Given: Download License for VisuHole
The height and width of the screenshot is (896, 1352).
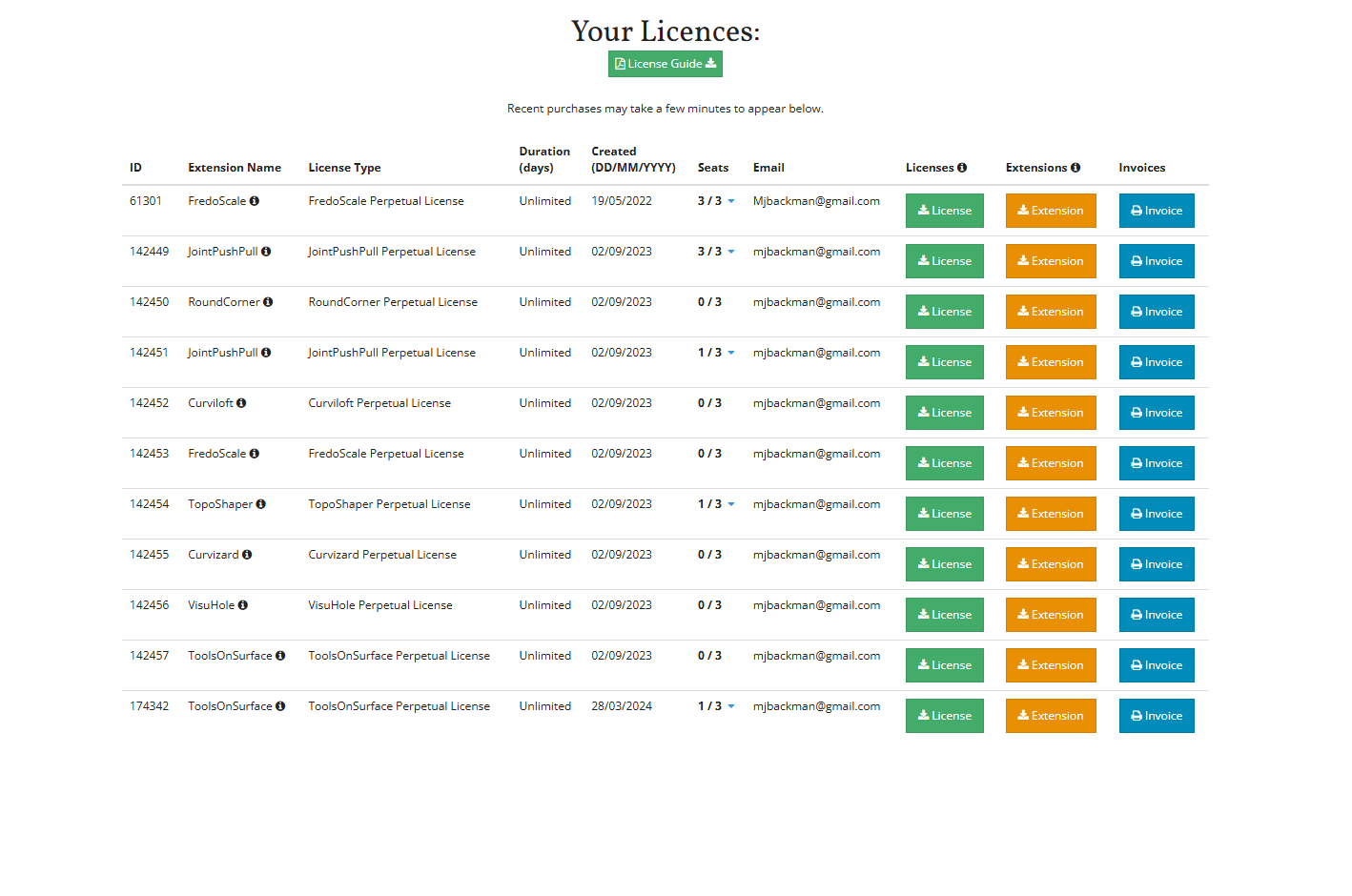Looking at the screenshot, I should click(944, 615).
